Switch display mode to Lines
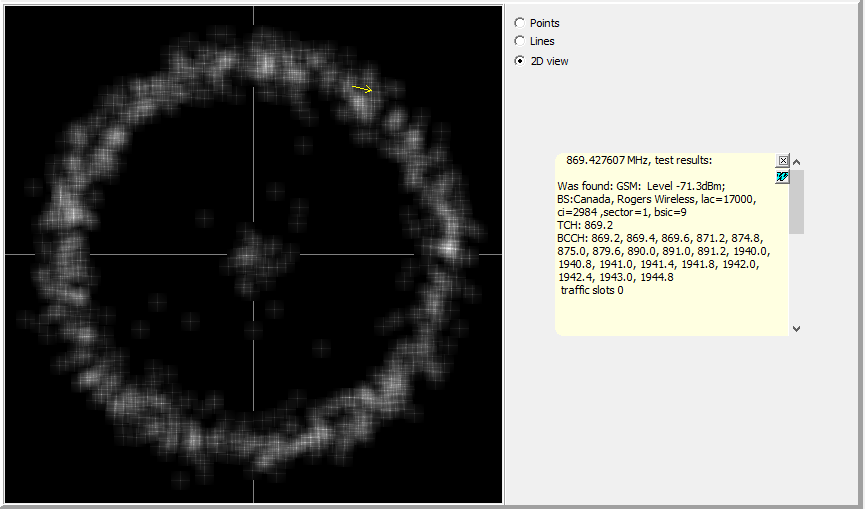The height and width of the screenshot is (509, 865). coord(519,41)
